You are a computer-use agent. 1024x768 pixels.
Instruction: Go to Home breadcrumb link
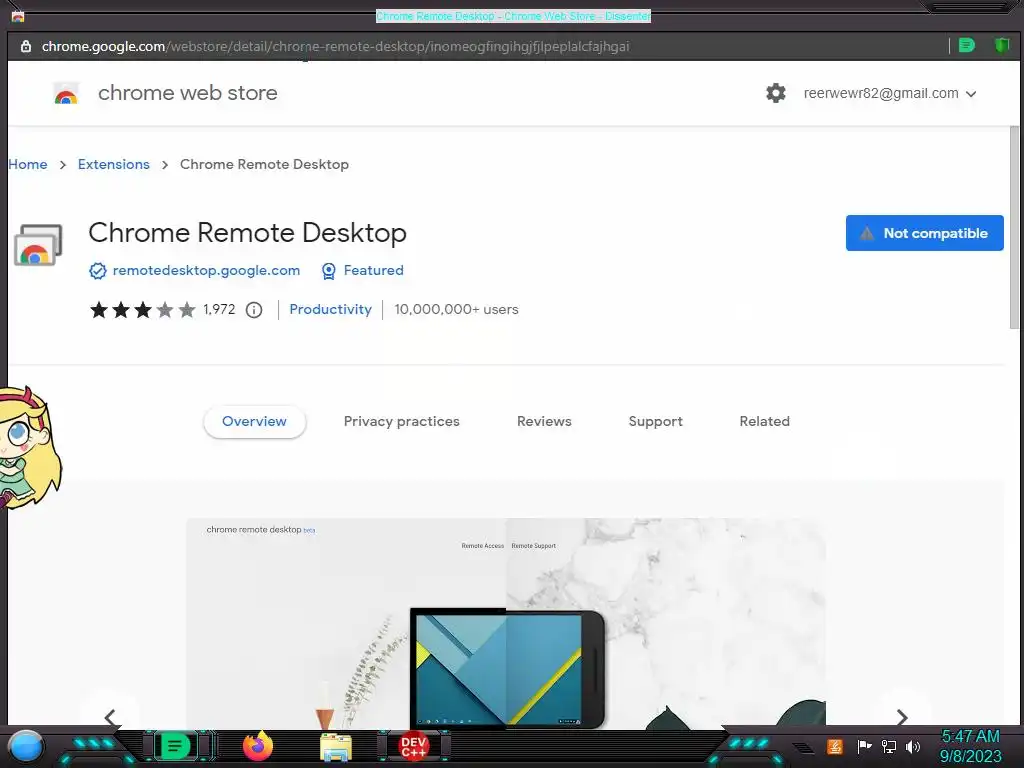tap(28, 165)
